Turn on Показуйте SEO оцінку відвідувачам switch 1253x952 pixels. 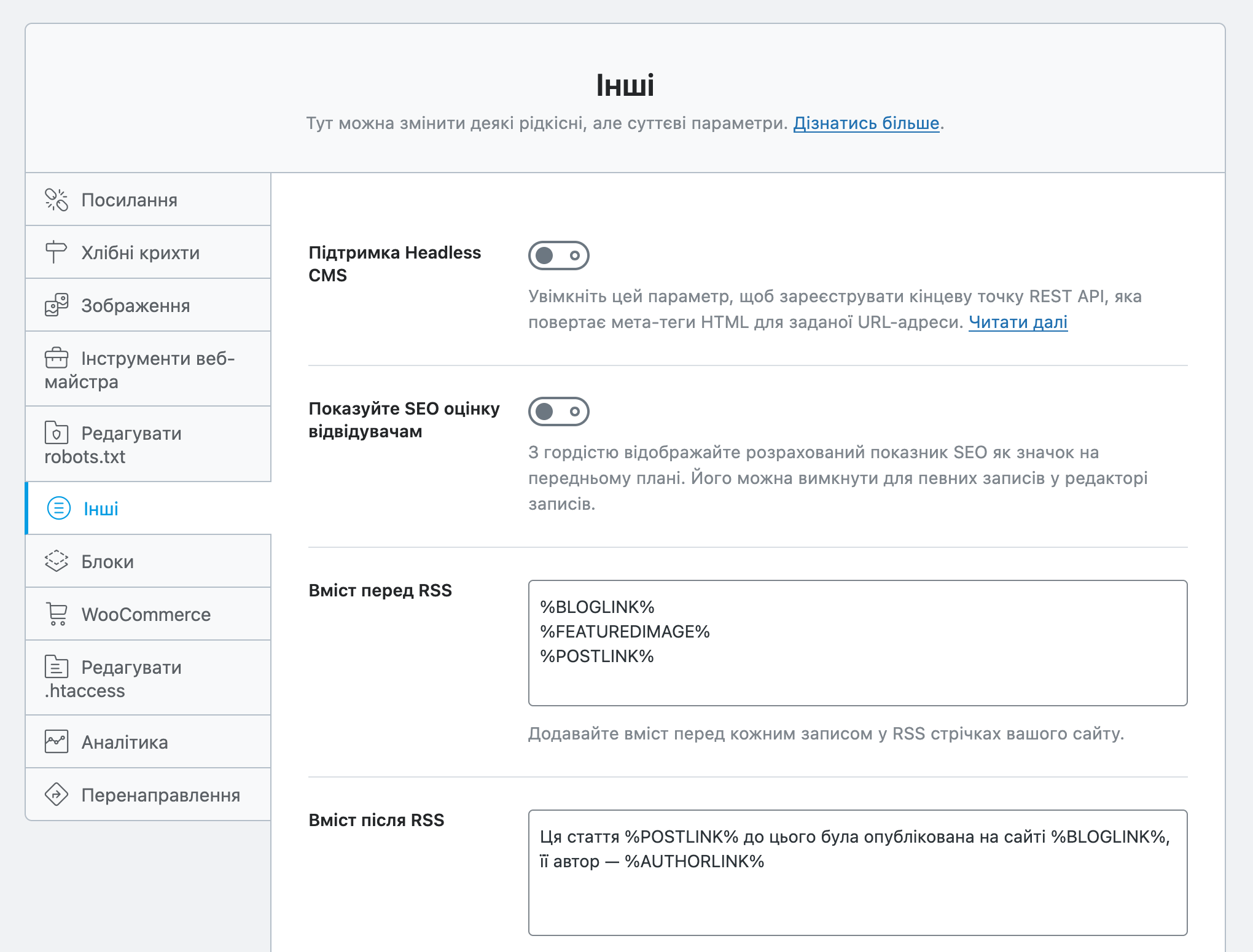pyautogui.click(x=559, y=412)
